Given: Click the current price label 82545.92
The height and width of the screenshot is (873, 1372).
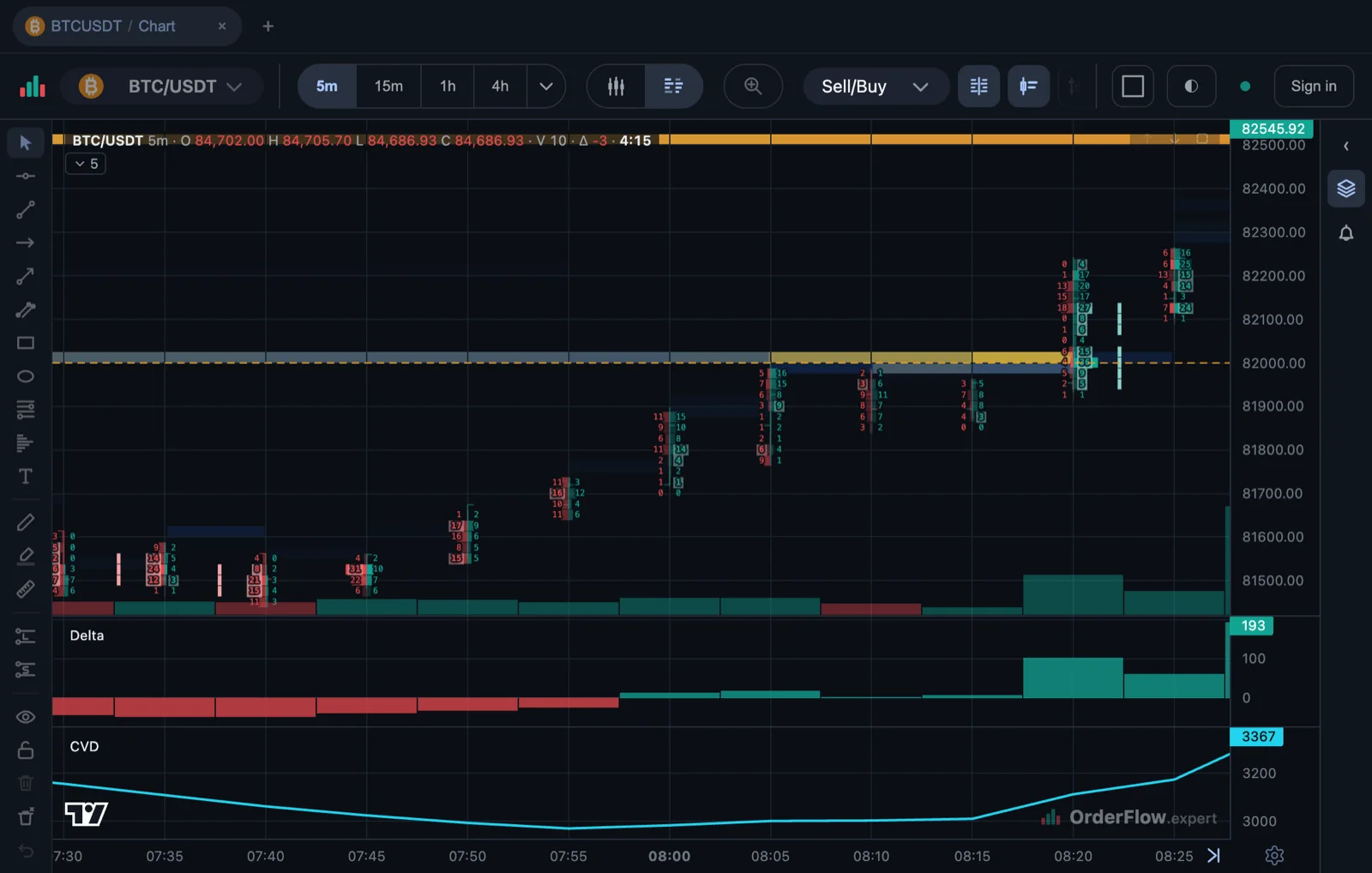Looking at the screenshot, I should point(1273,129).
